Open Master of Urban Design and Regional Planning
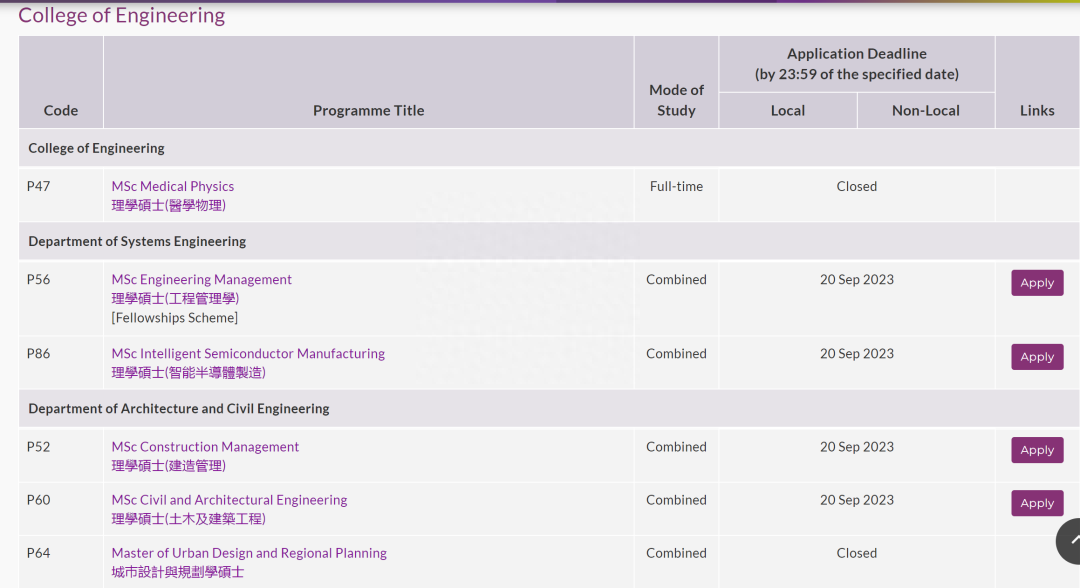The height and width of the screenshot is (588, 1080). [249, 553]
